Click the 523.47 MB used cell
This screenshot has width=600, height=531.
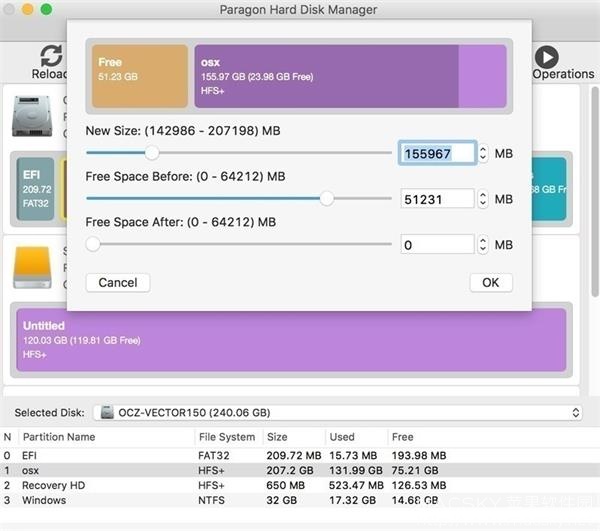(356, 485)
